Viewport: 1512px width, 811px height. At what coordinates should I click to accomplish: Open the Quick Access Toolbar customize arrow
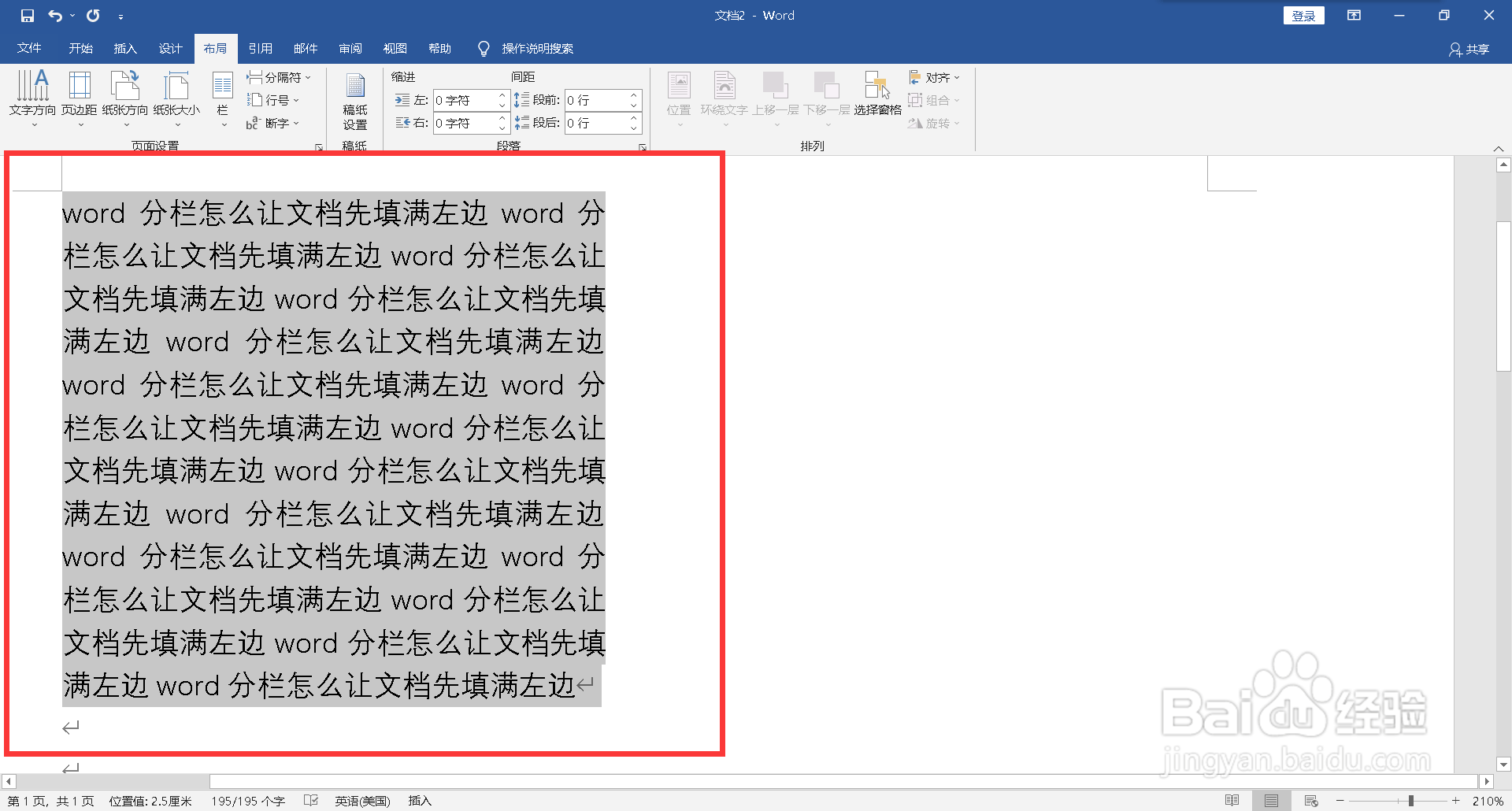[120, 17]
